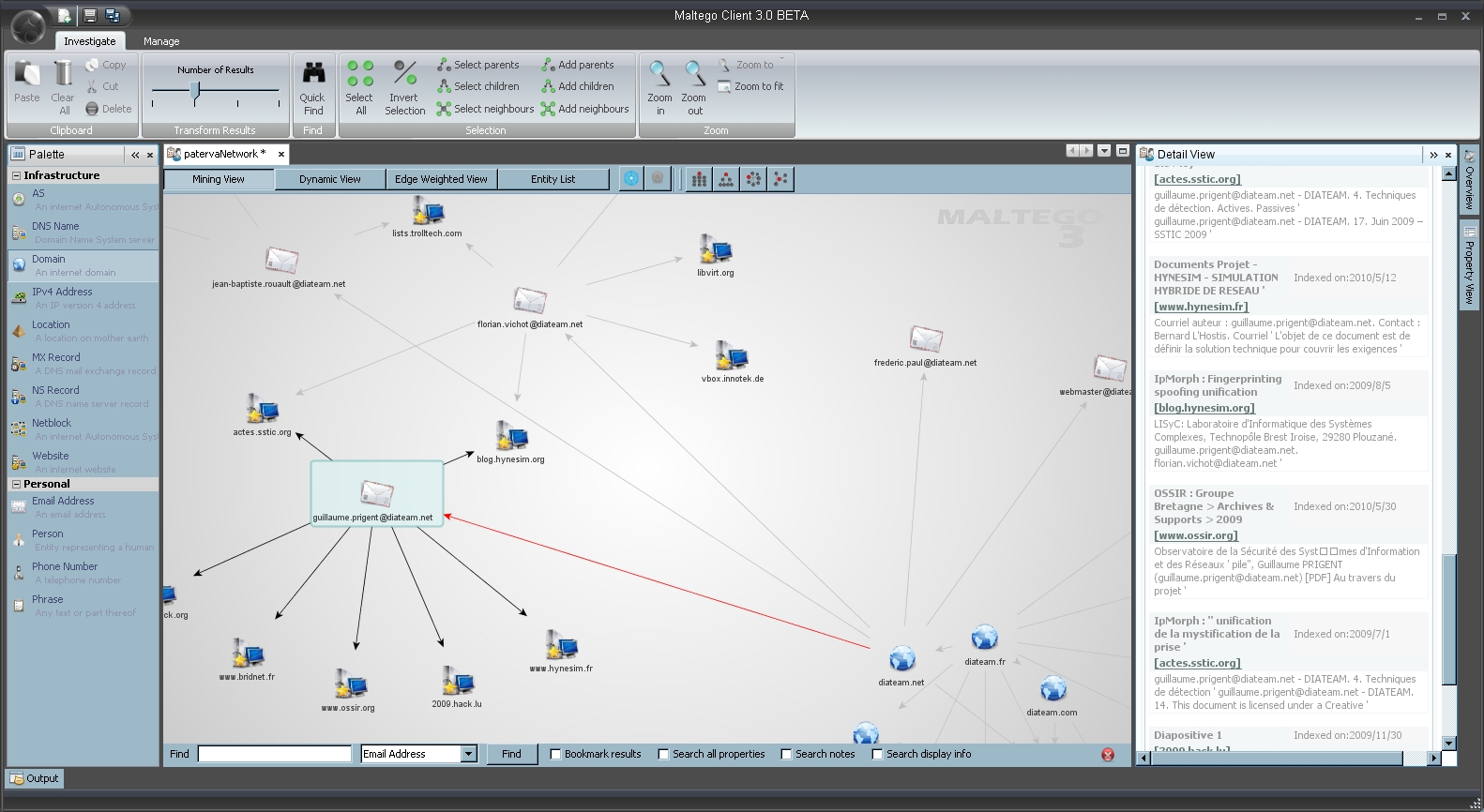Click Add parents
Viewport: 1484px width, 812px height.
(x=578, y=65)
